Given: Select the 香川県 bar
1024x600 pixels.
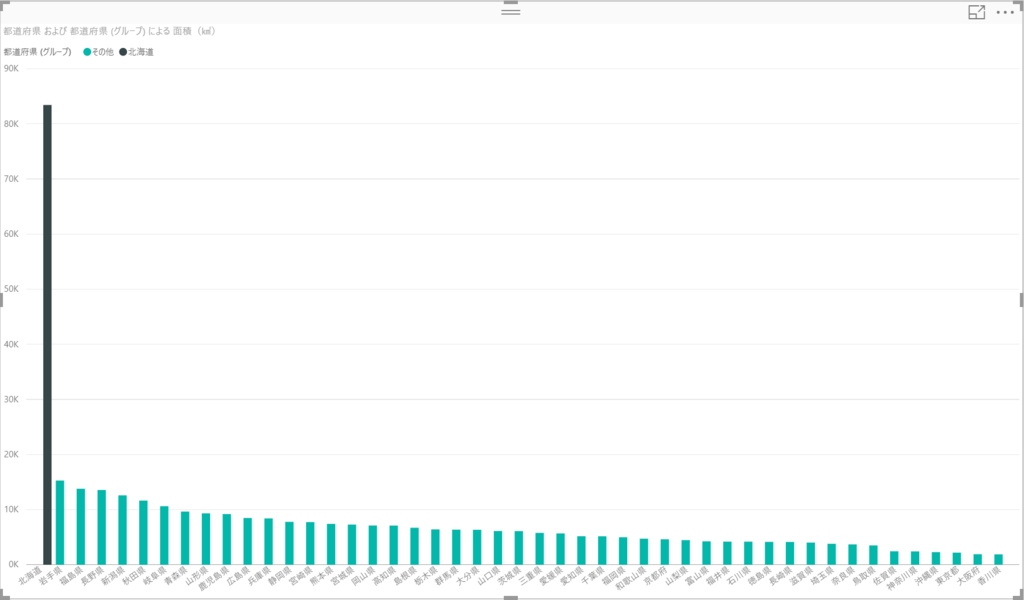Looking at the screenshot, I should [x=998, y=559].
